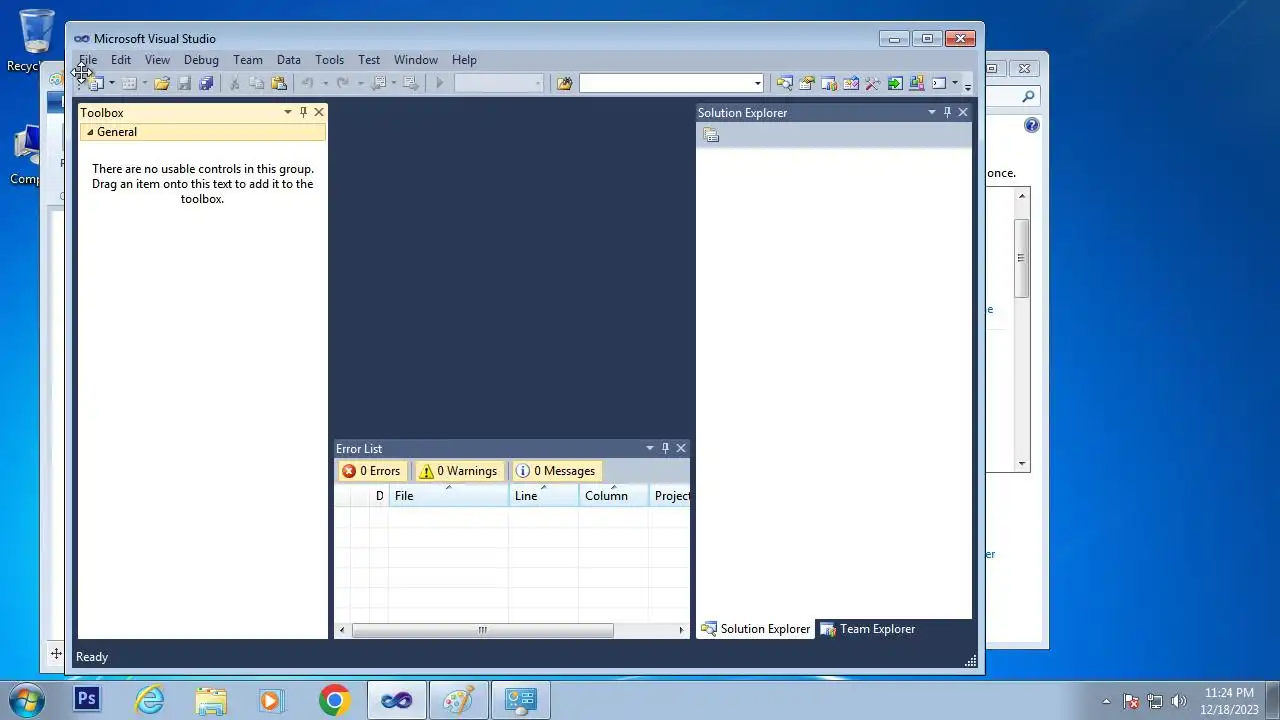
Task: Open Error List window position dropdown
Action: [x=650, y=449]
